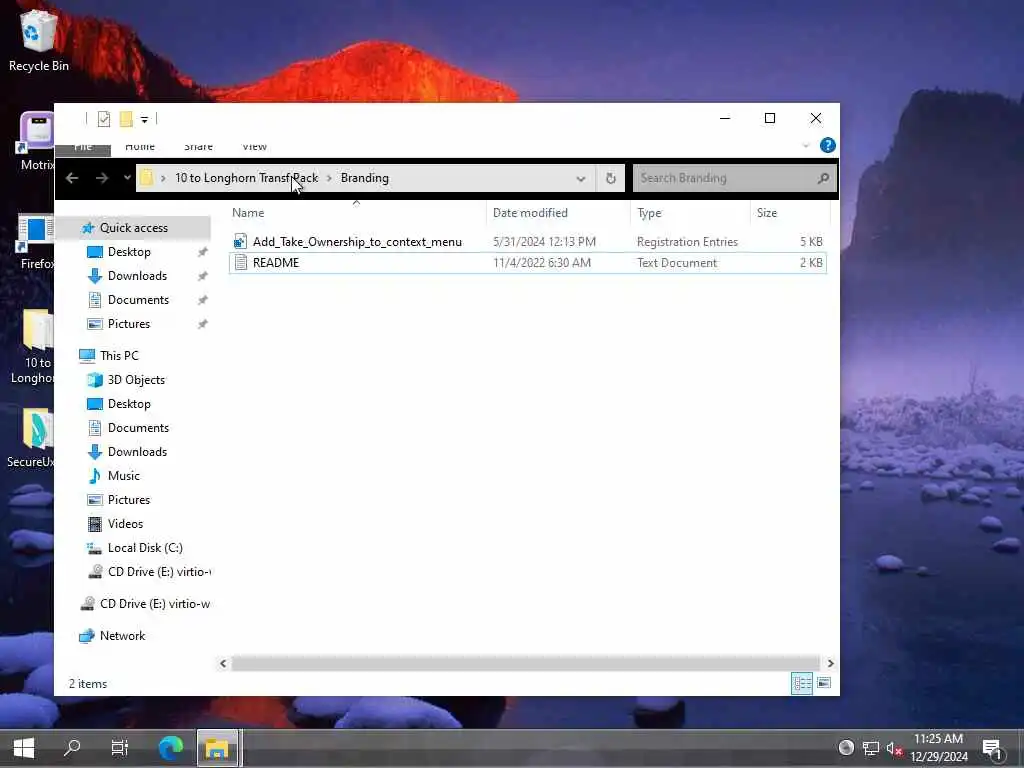1024x768 pixels.
Task: Select This PC in navigation pane
Action: pyautogui.click(x=119, y=355)
